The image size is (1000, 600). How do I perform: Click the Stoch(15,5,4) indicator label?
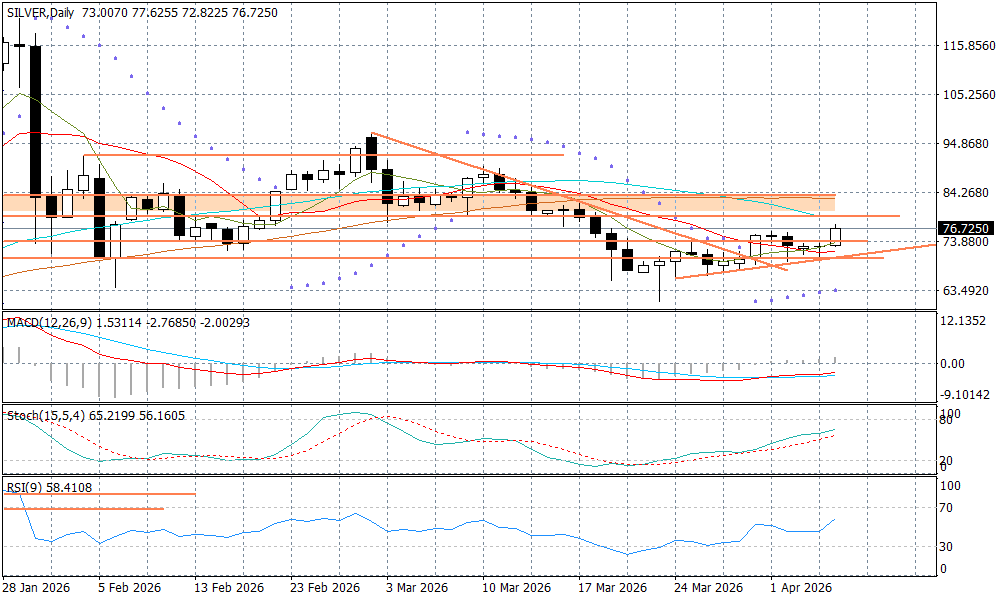point(54,415)
